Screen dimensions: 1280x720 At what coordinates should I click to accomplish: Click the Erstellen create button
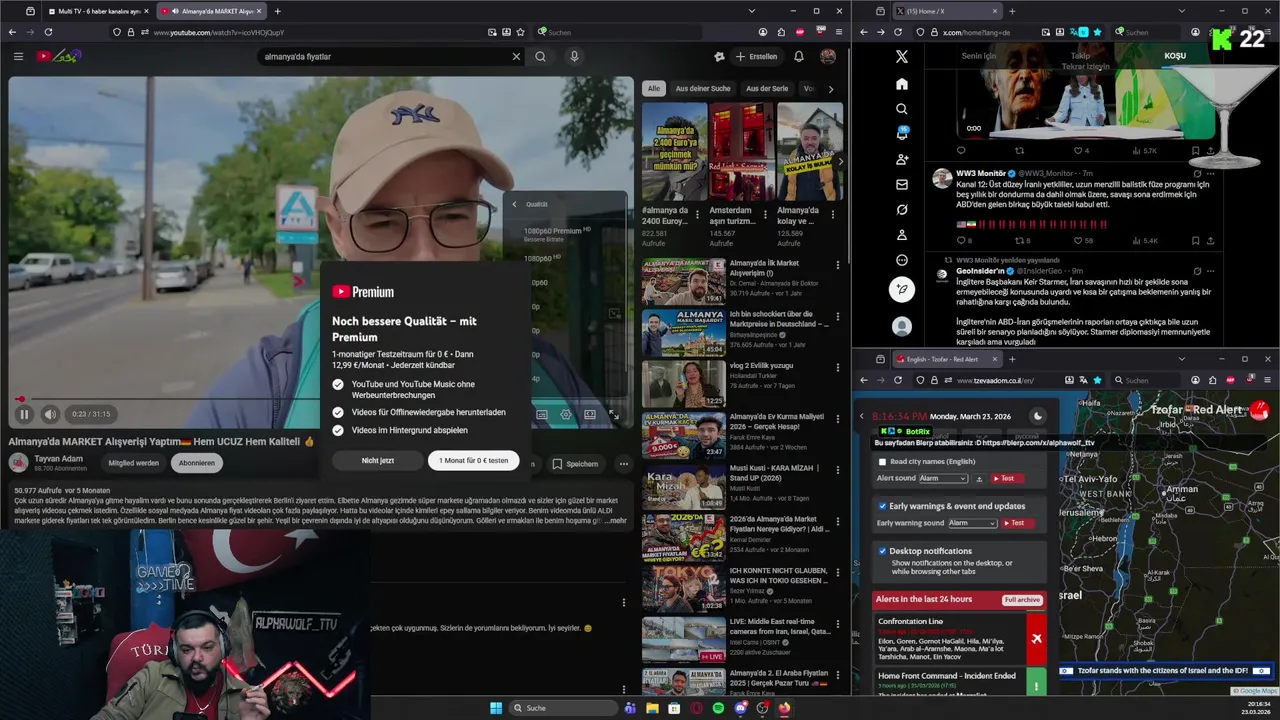(756, 56)
